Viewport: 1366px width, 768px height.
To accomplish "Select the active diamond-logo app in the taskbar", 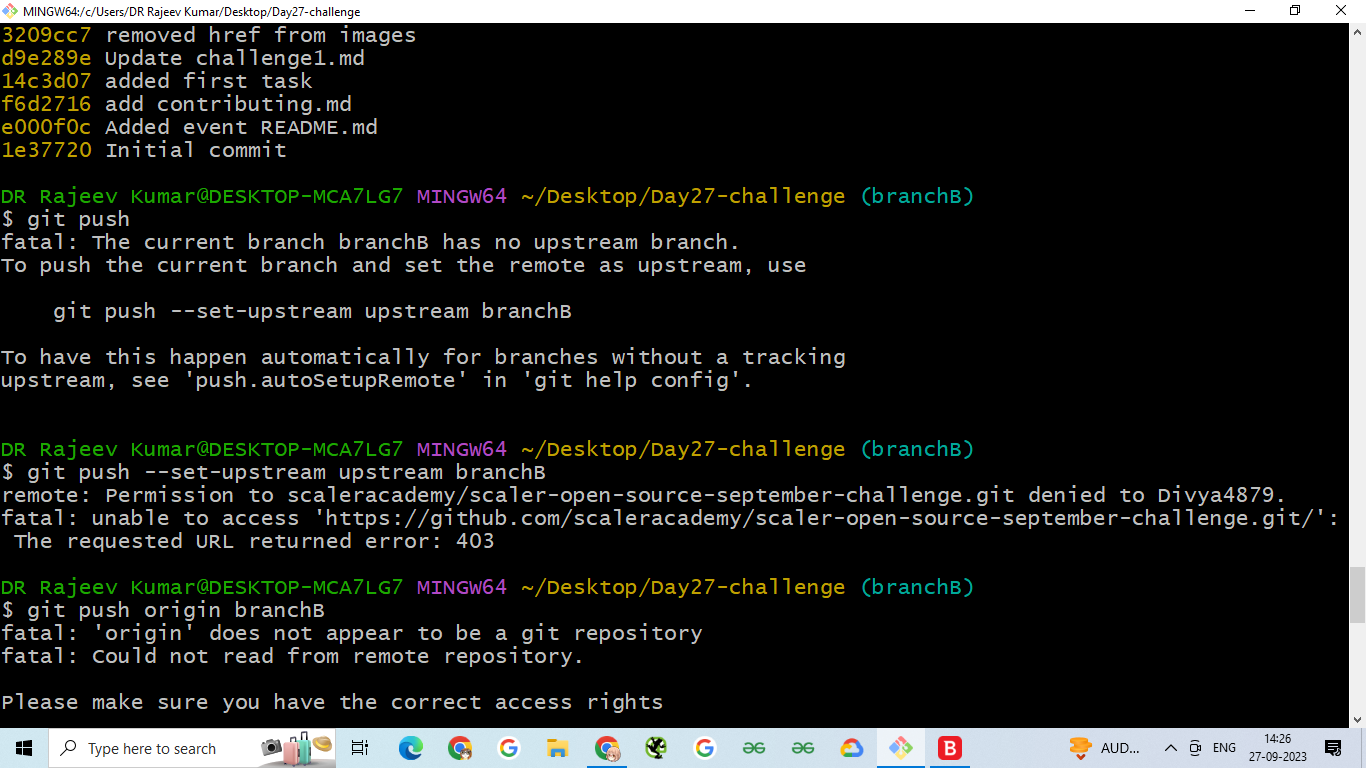I will point(900,748).
